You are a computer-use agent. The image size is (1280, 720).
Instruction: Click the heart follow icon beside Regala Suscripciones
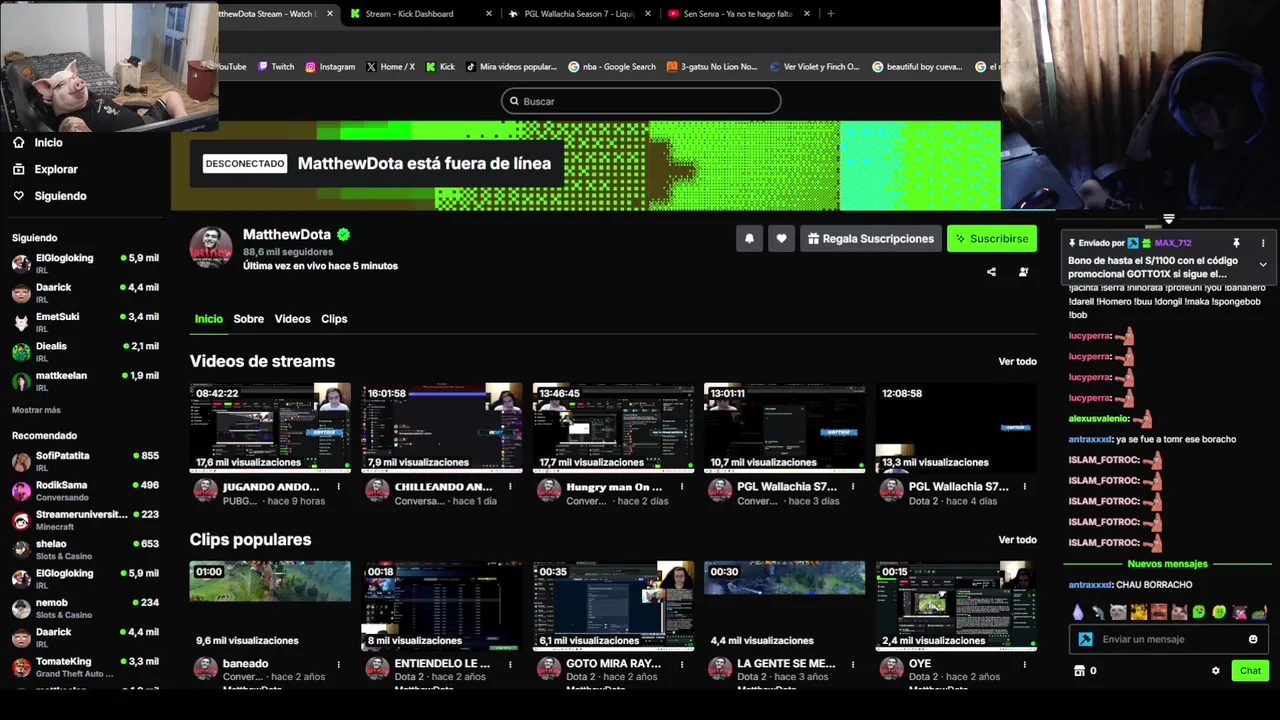[x=781, y=238]
